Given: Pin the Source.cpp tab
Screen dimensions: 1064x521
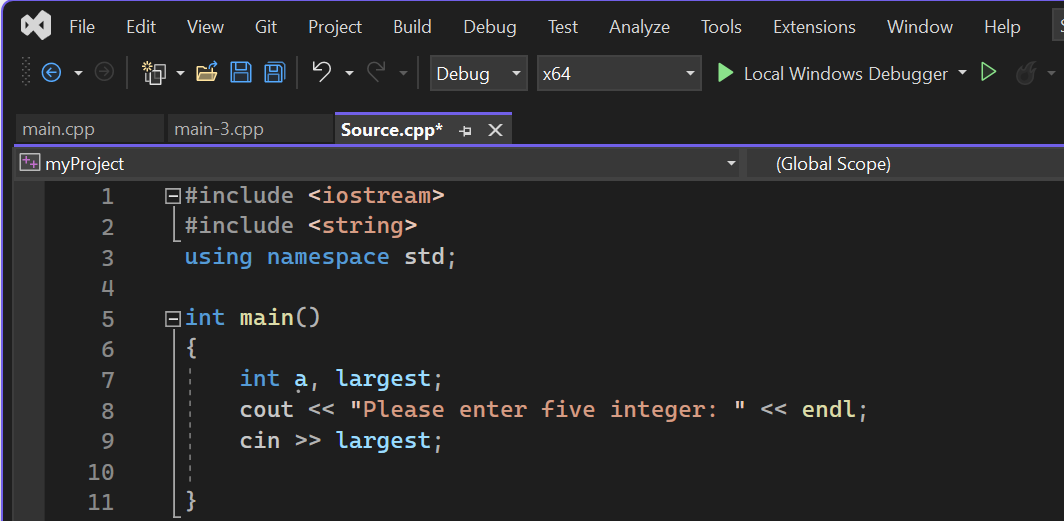Looking at the screenshot, I should pos(465,131).
